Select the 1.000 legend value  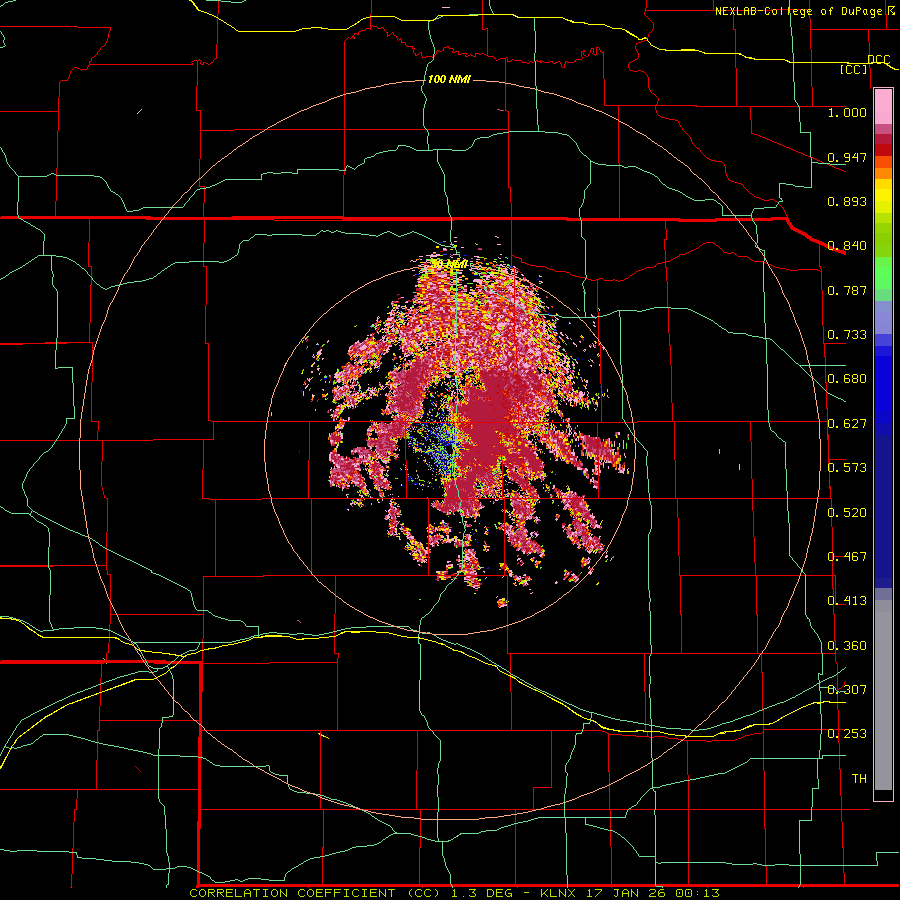click(847, 112)
